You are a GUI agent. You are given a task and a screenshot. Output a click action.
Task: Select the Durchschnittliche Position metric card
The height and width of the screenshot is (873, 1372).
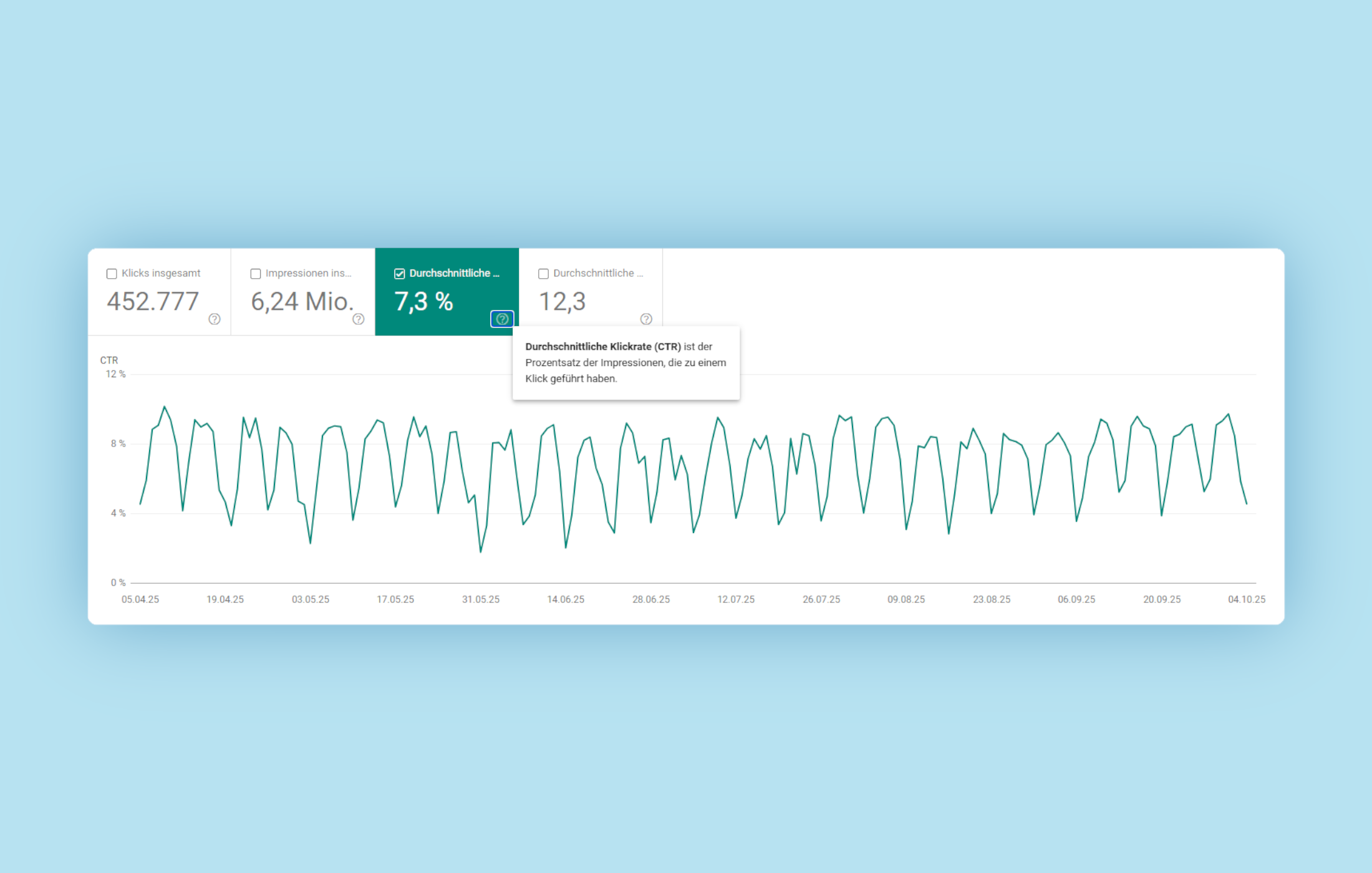pos(590,293)
